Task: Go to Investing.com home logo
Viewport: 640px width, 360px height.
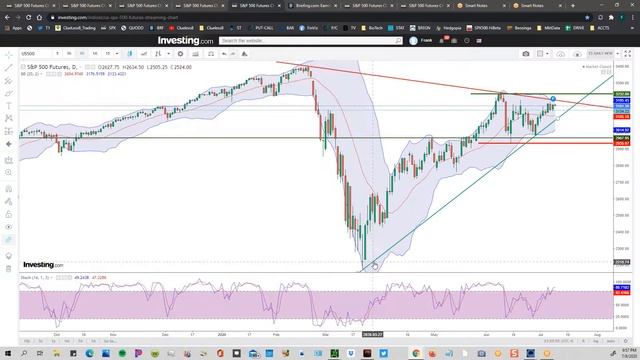Action: point(185,41)
